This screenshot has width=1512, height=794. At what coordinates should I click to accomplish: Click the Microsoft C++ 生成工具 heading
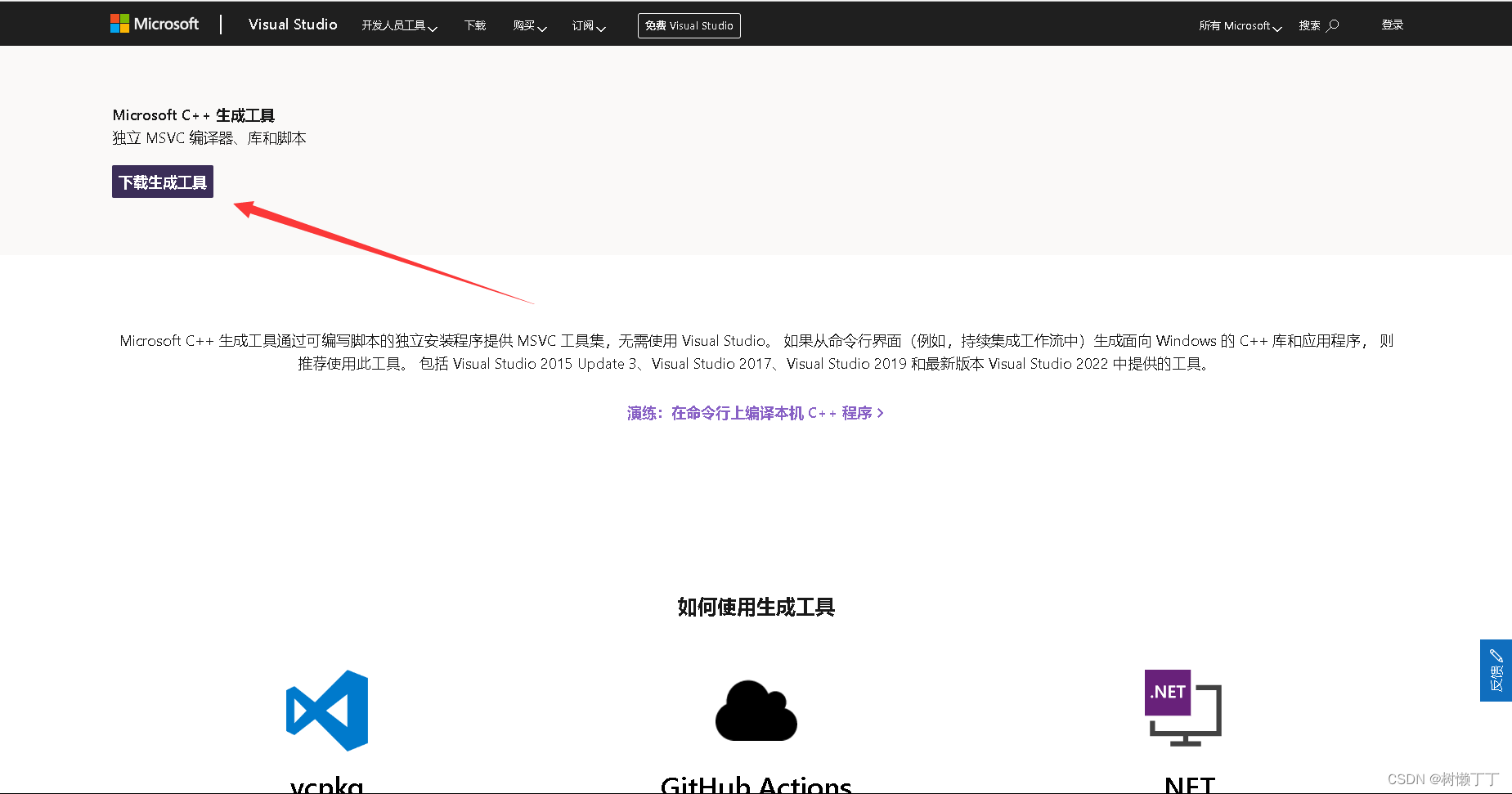click(194, 115)
